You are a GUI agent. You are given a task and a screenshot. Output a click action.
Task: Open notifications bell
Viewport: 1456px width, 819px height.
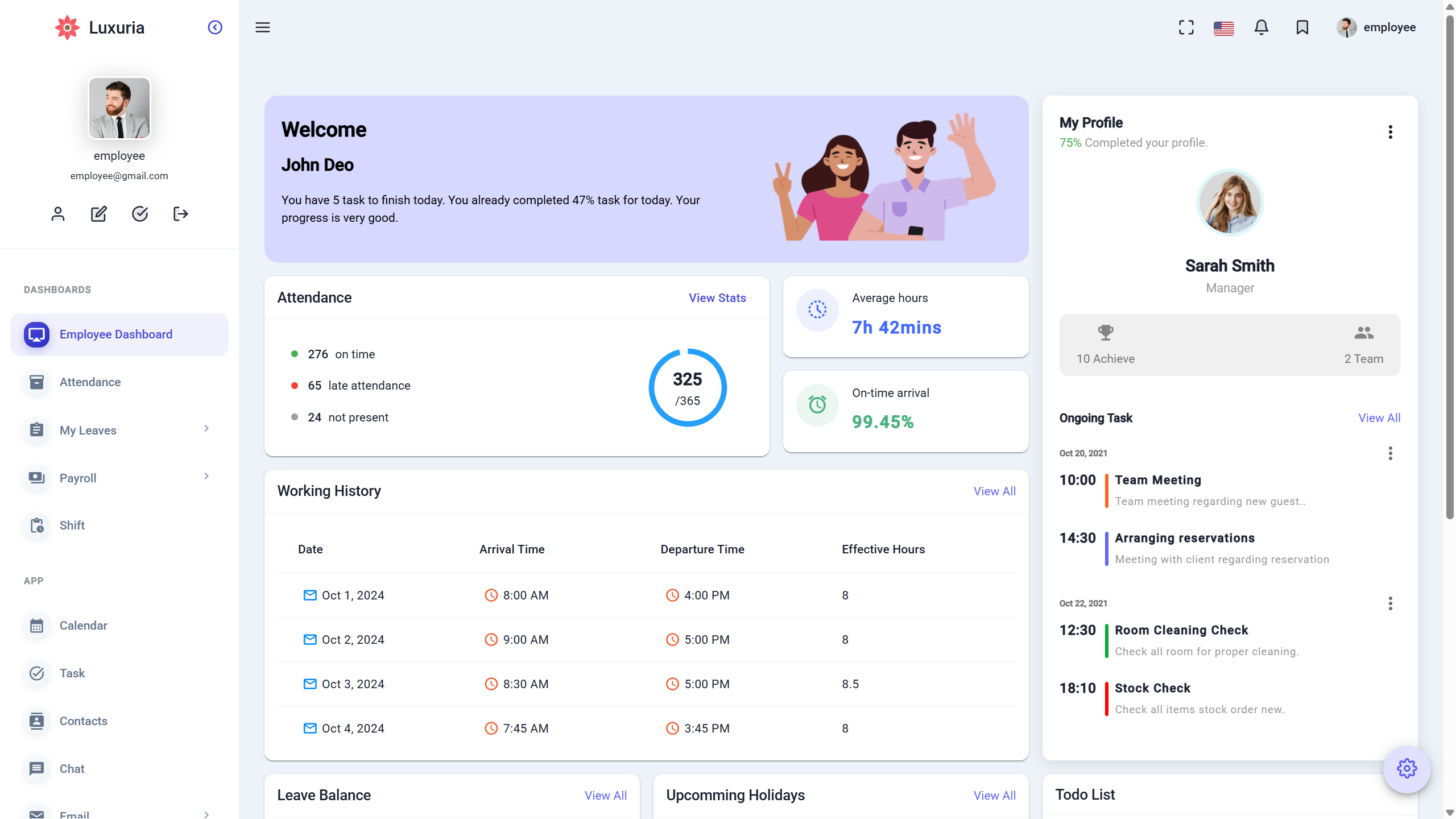point(1261,27)
